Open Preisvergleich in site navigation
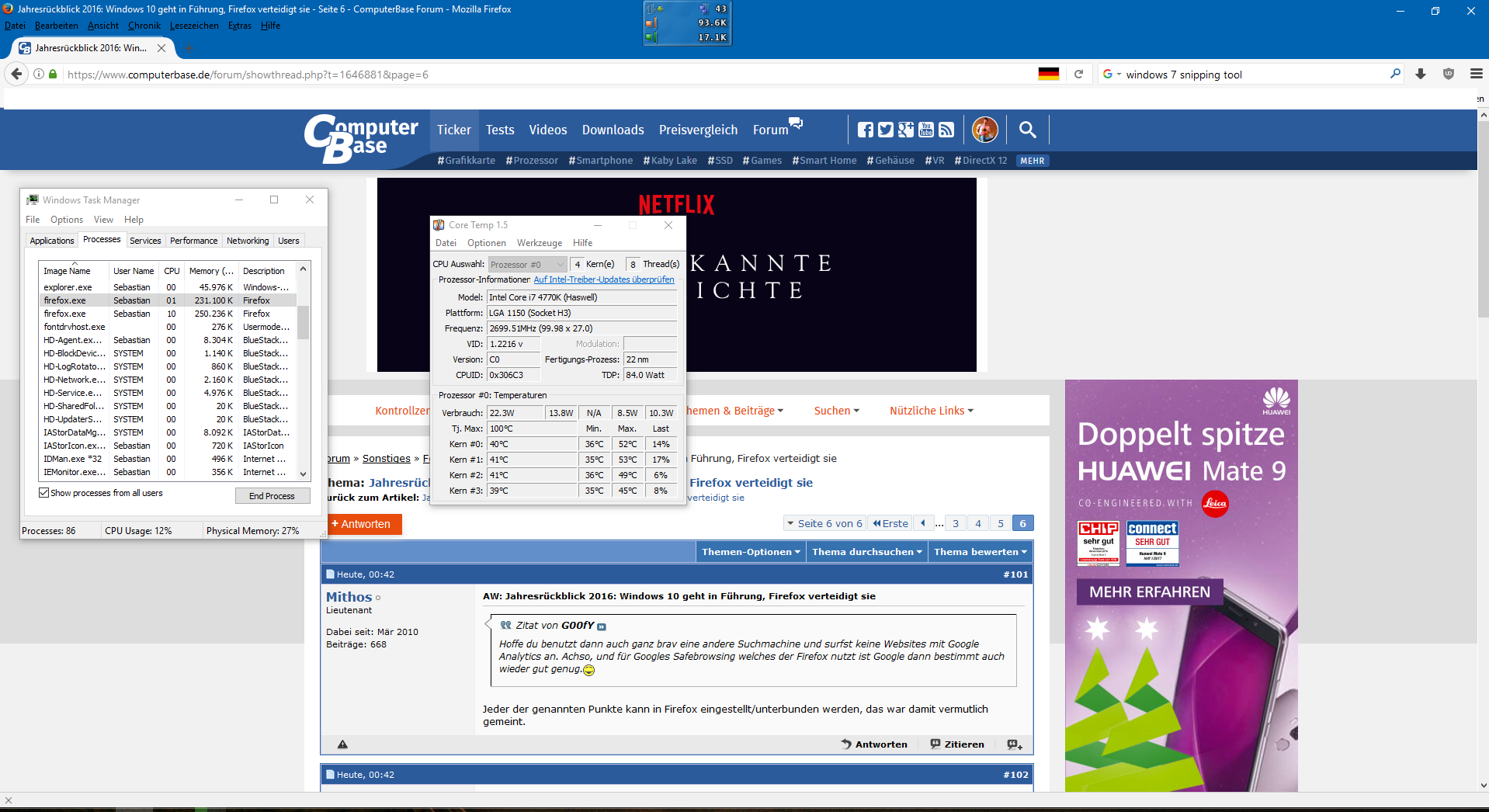 click(x=698, y=130)
